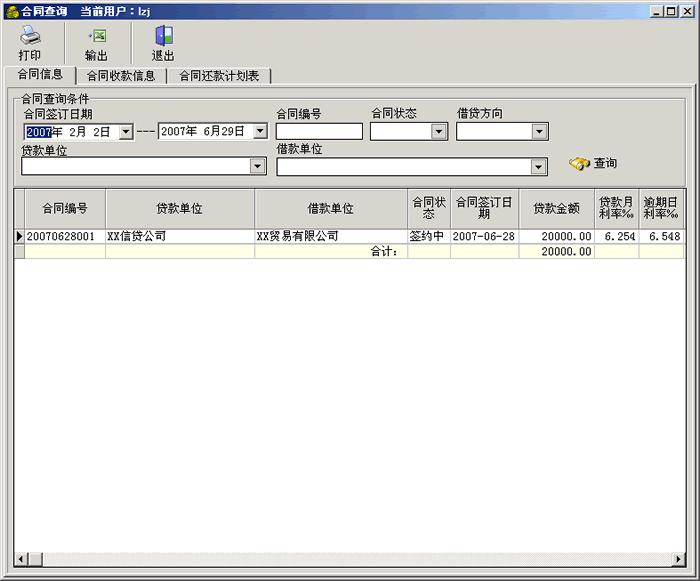Click the 逾期日利率‰ column header
This screenshot has height=581, width=700.
[661, 209]
